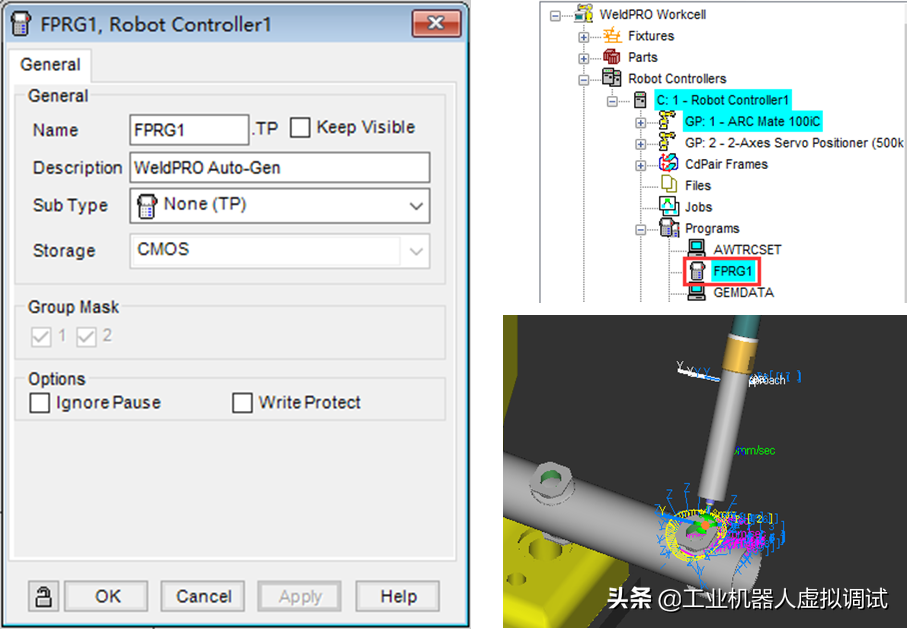Screen dimensions: 907x629
Task: Toggle the Ignore Pause option
Action: coord(40,403)
